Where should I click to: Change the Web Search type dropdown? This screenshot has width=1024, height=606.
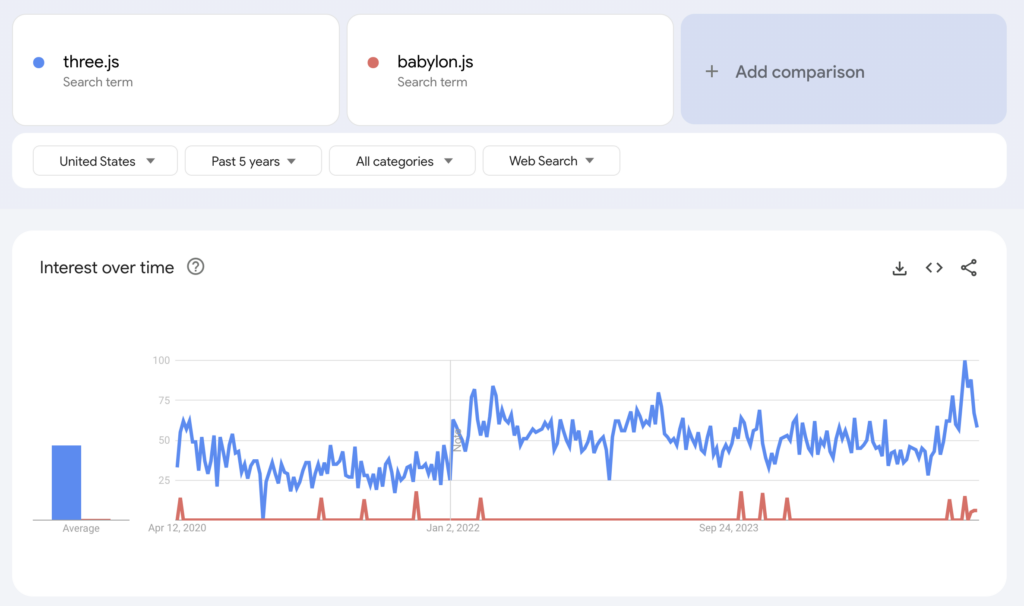[551, 161]
